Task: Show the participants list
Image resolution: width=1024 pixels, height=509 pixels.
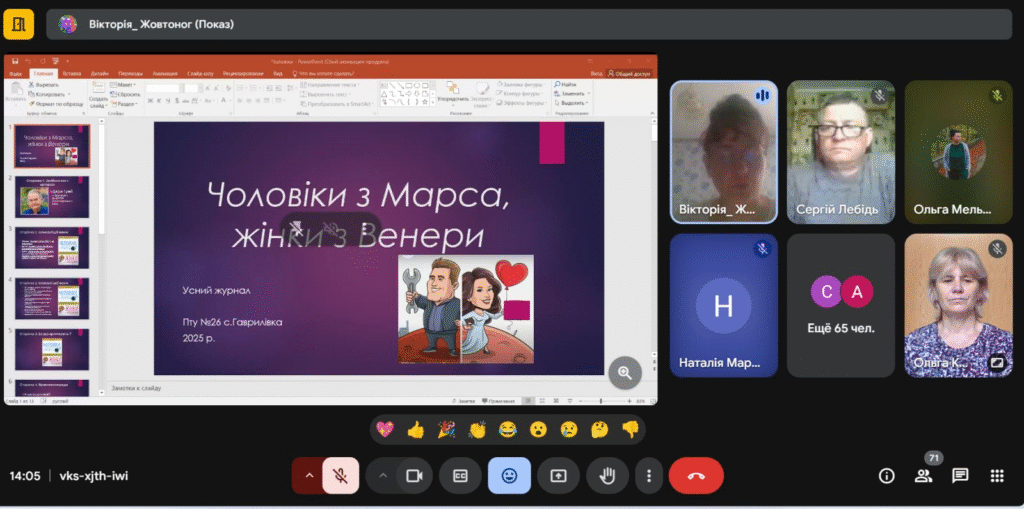Action: 923,476
